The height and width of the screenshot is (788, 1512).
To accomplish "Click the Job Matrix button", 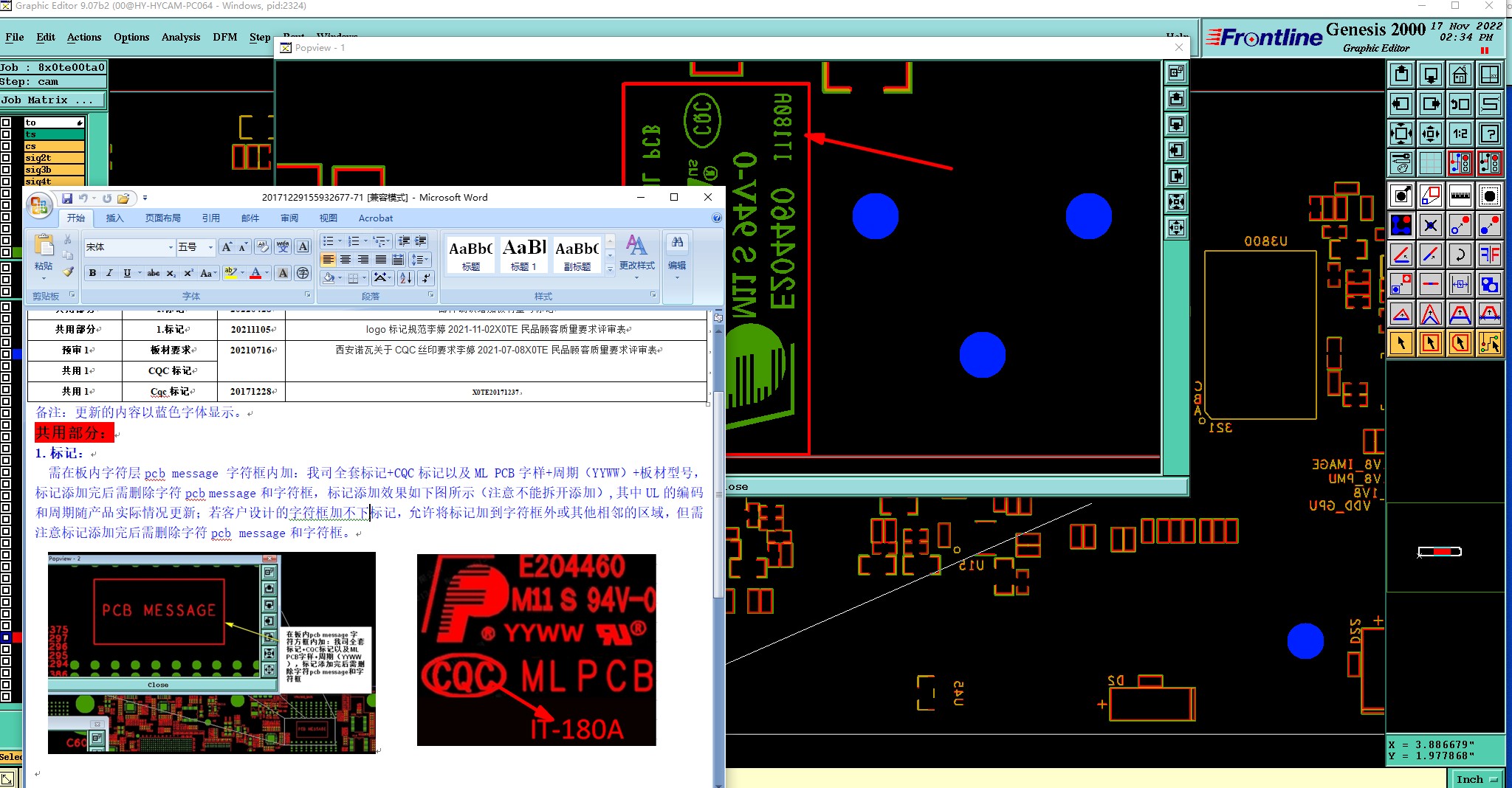I will (52, 100).
